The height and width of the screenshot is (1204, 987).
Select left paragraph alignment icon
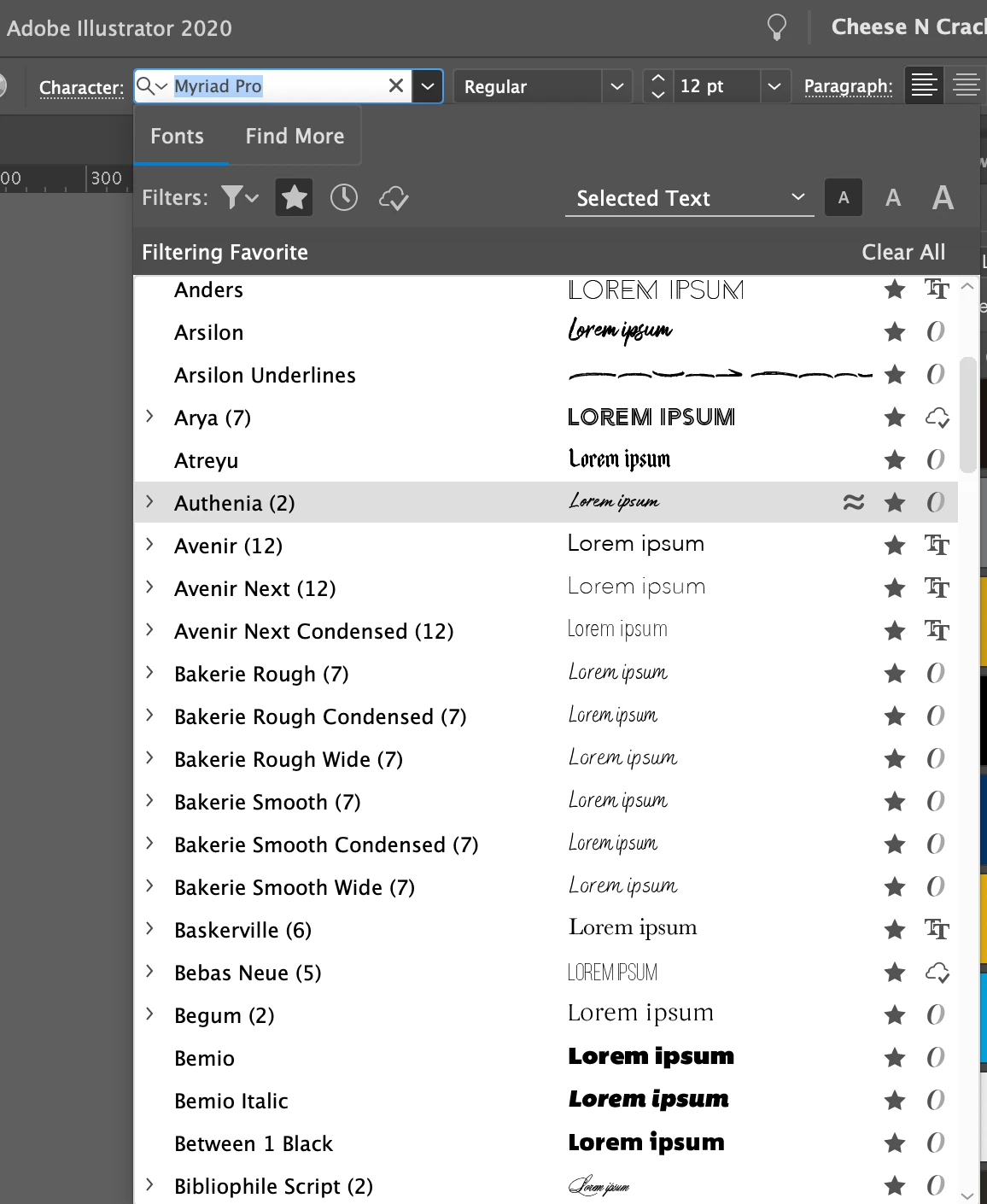(924, 86)
